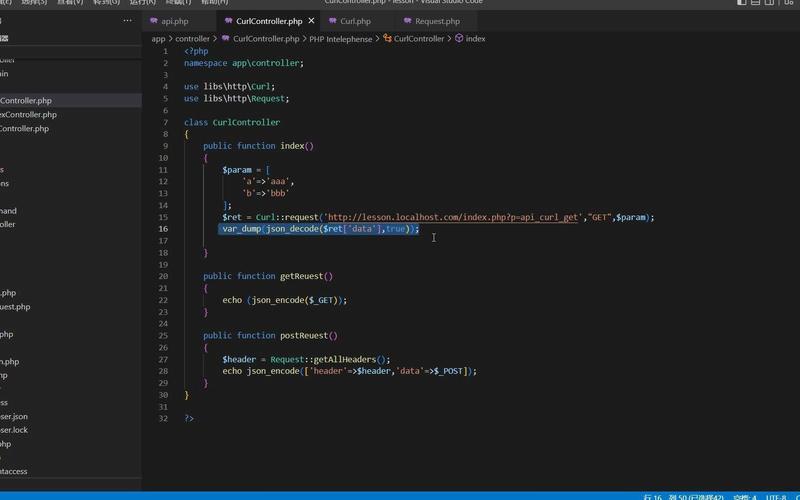This screenshot has height=500, width=800.
Task: Click the 'class CurlController' declaration
Action: tap(232, 122)
